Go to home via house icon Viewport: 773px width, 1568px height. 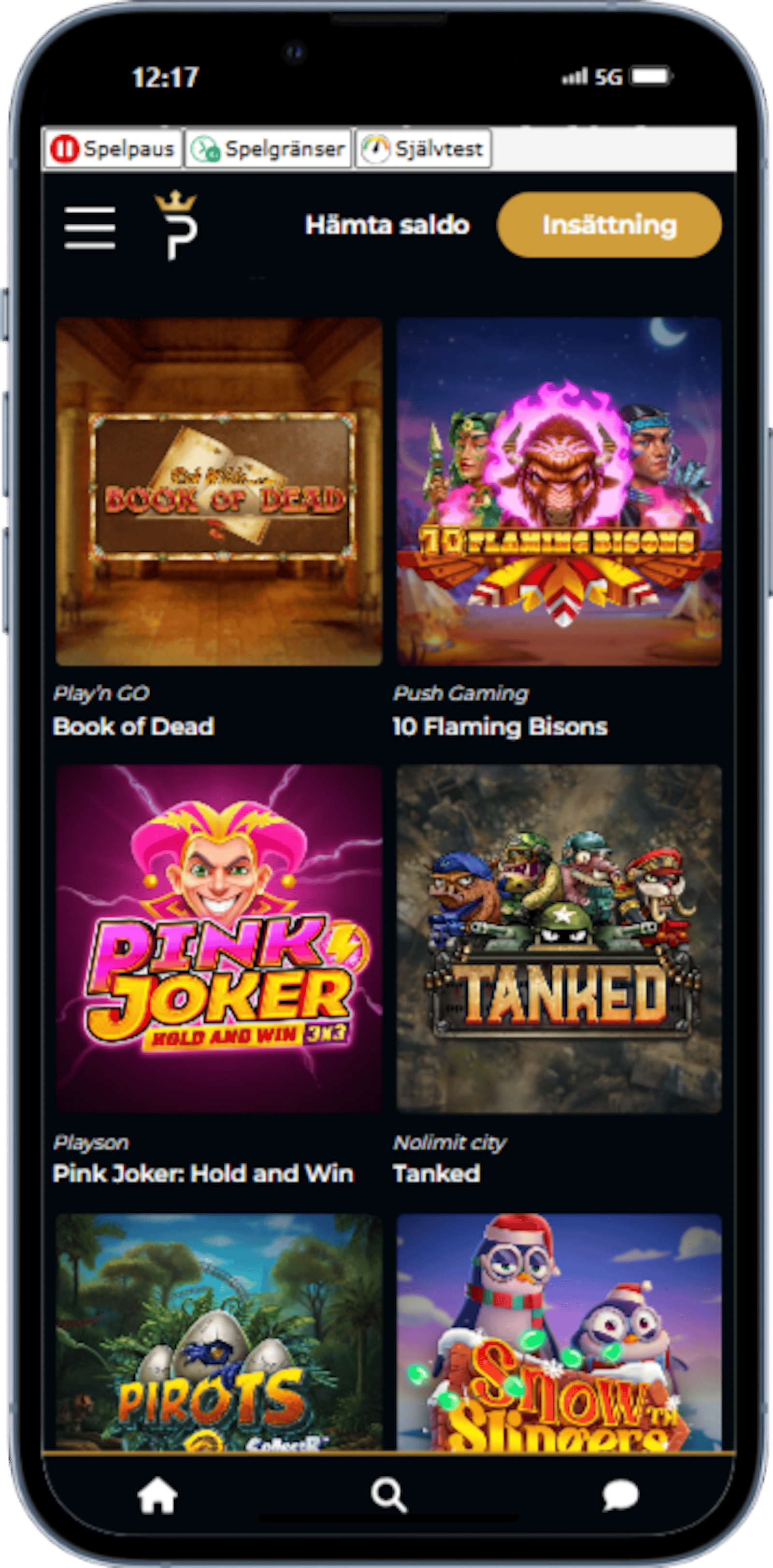tap(157, 1495)
